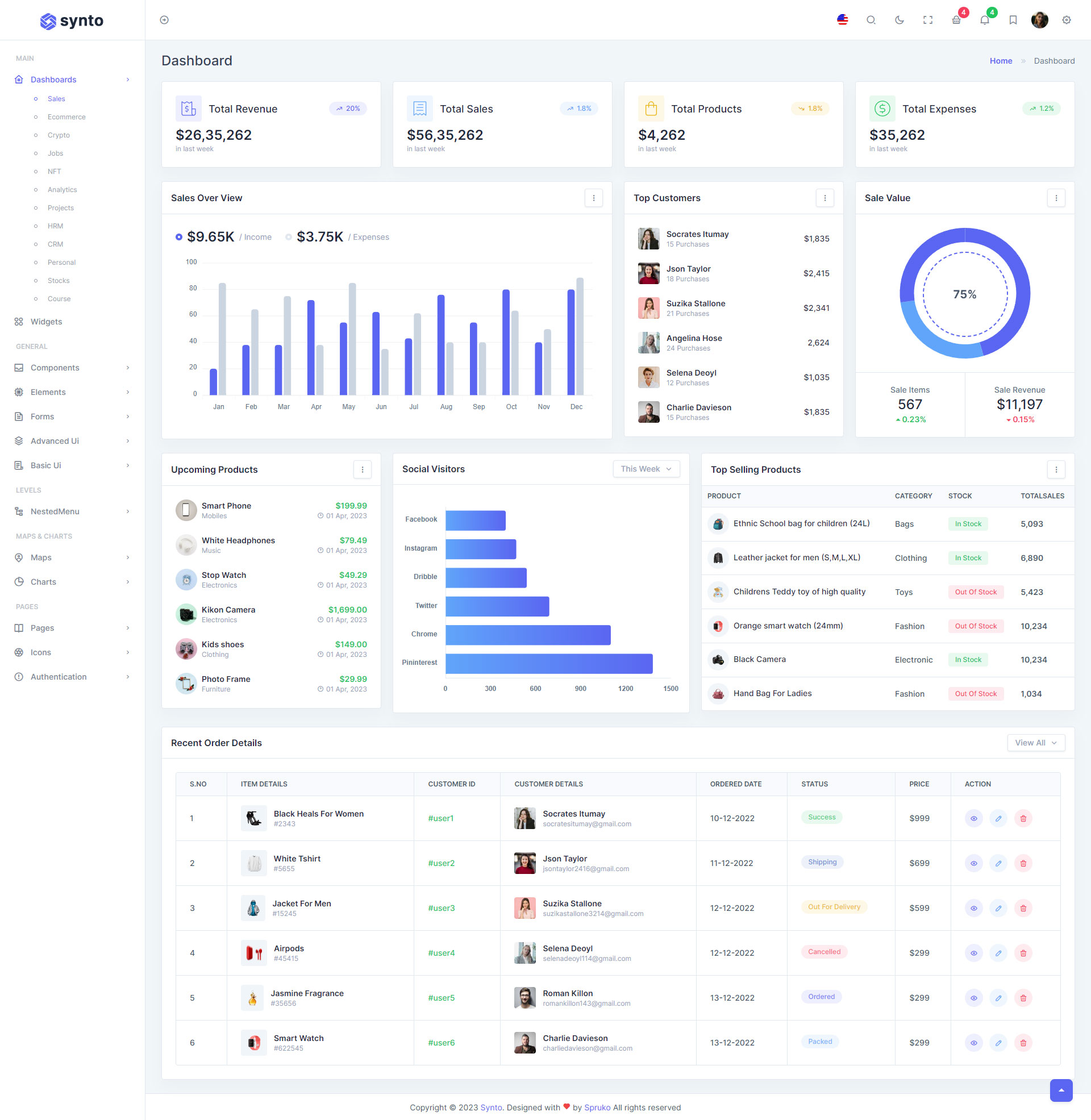Select Ecommerce in Dashboards submenu

(x=66, y=117)
